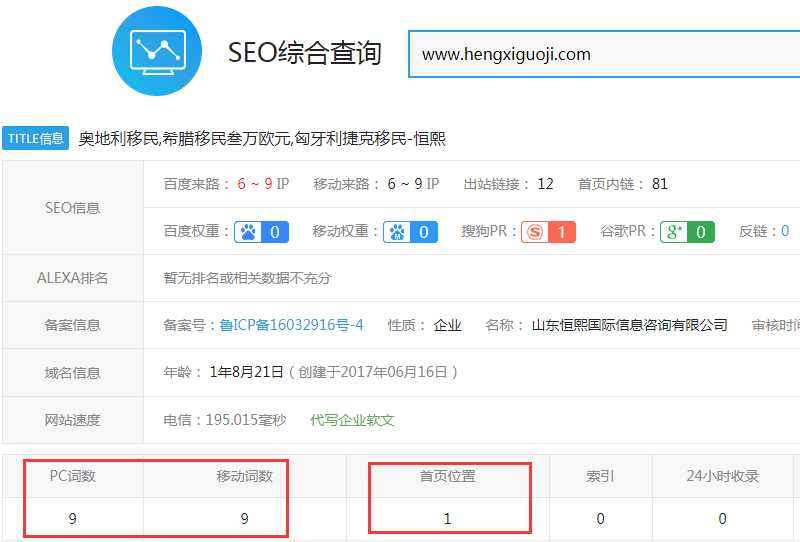Click the domain search input field

pyautogui.click(x=600, y=54)
